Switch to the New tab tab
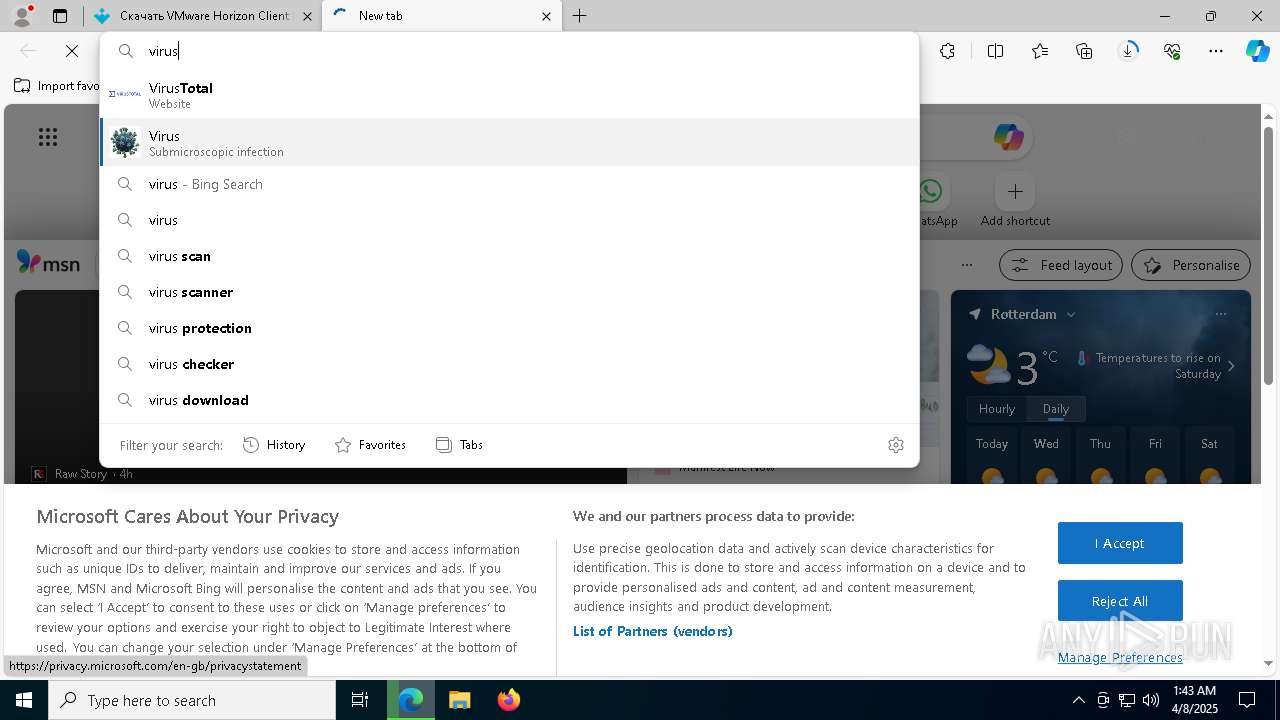1280x720 pixels. tap(444, 16)
